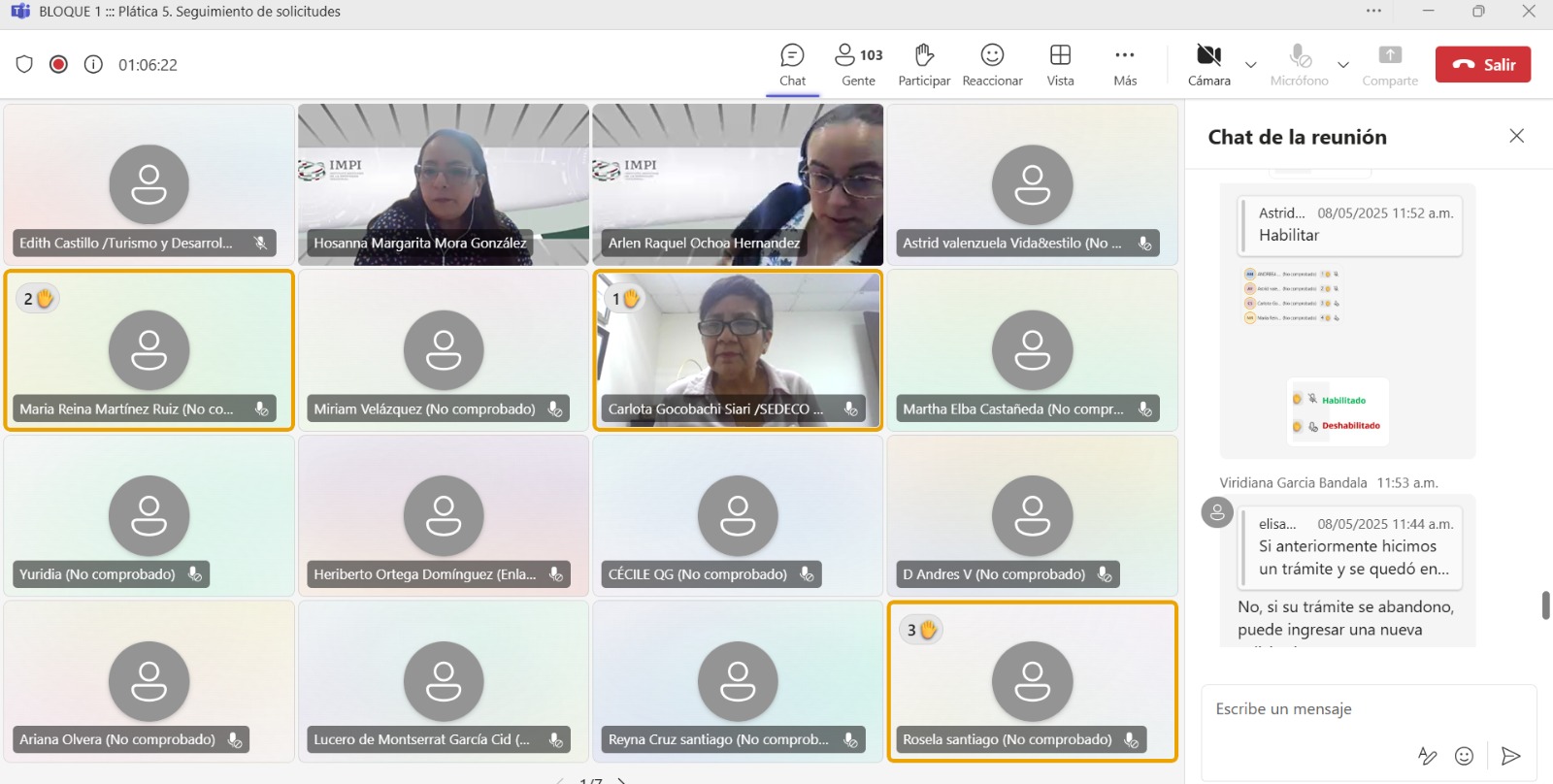Screen dimensions: 1553x784
Task: Toggle the Cámara on or off
Action: 1208,65
